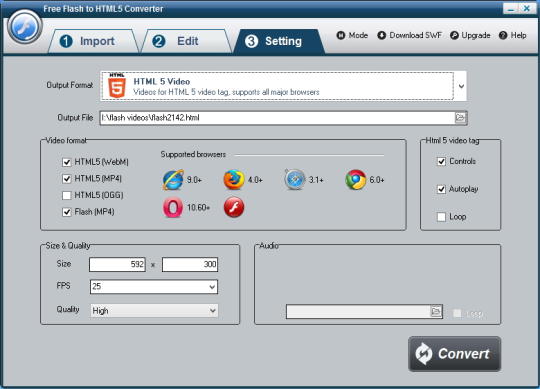Click the Help question mark icon
This screenshot has height=389, width=540.
coord(503,35)
